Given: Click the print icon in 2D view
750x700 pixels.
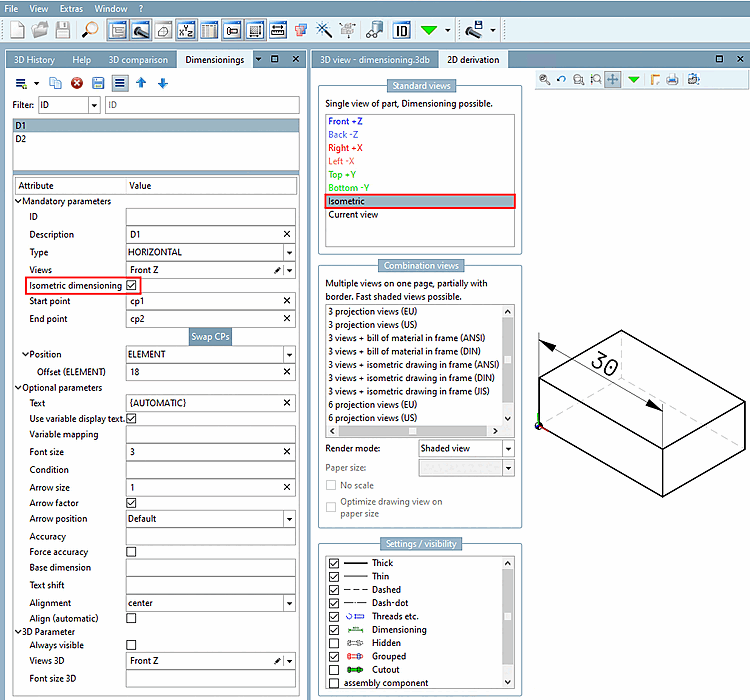Looking at the screenshot, I should [672, 79].
